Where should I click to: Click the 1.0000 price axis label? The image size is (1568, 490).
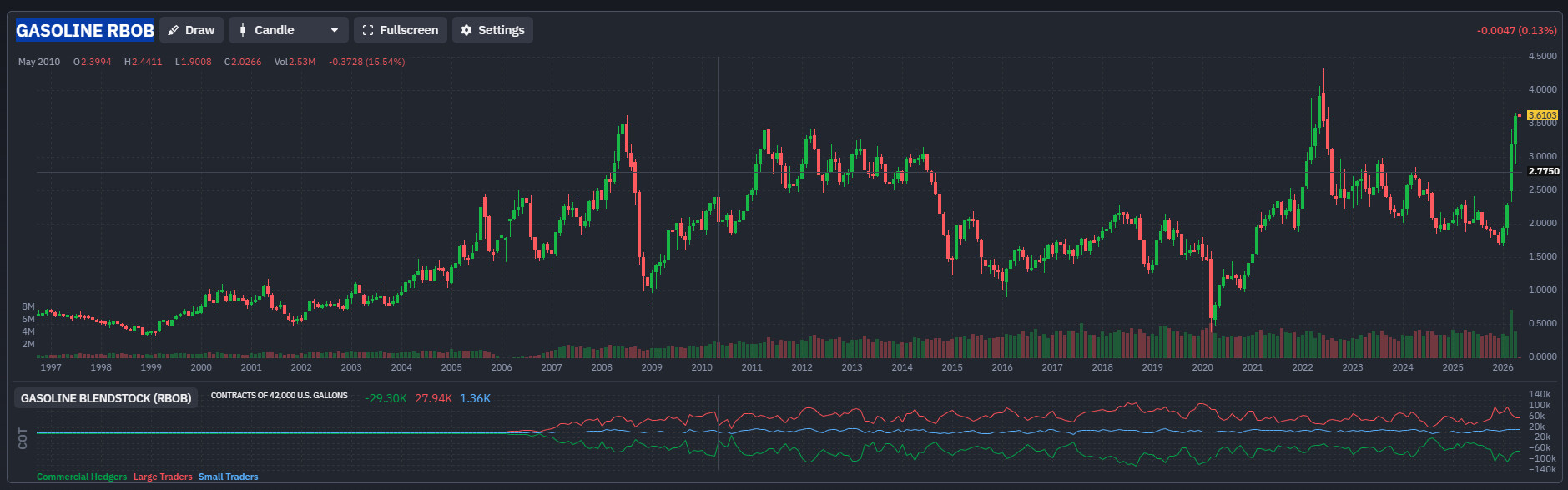coord(1542,290)
